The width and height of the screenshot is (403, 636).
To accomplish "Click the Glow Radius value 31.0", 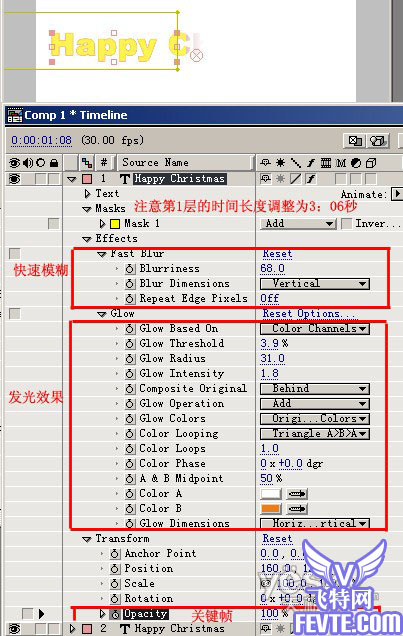I will [272, 359].
